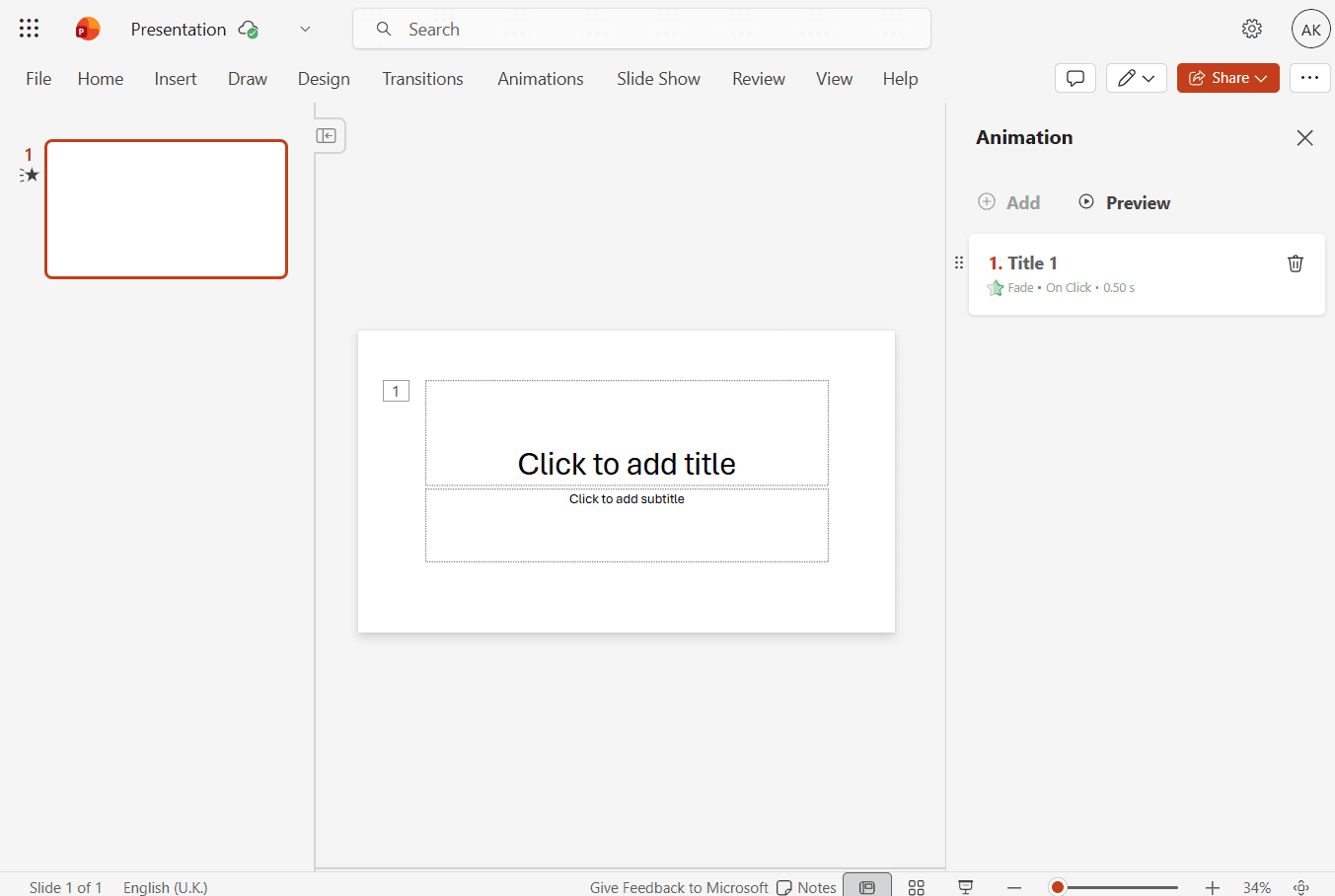
Task: Open the editing mode pencil dropdown
Action: point(1136,78)
